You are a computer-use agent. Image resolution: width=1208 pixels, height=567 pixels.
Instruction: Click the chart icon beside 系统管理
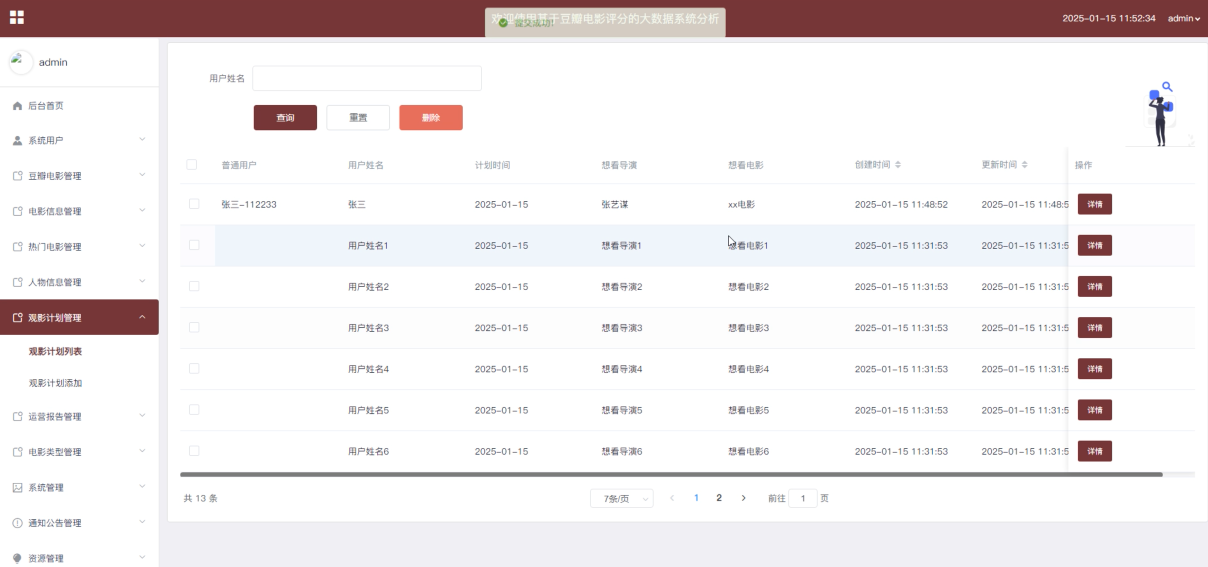pos(17,488)
